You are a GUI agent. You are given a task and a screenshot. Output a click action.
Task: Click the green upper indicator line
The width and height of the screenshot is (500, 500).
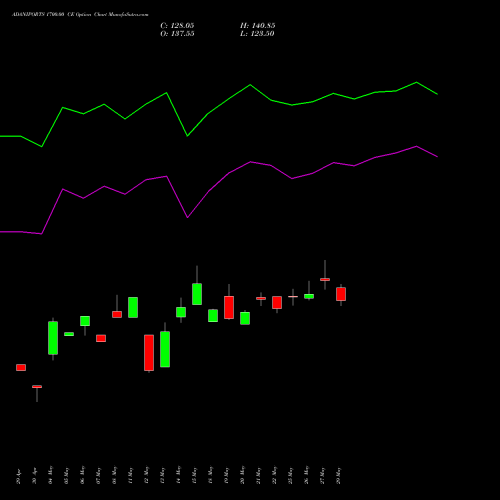coord(251,86)
